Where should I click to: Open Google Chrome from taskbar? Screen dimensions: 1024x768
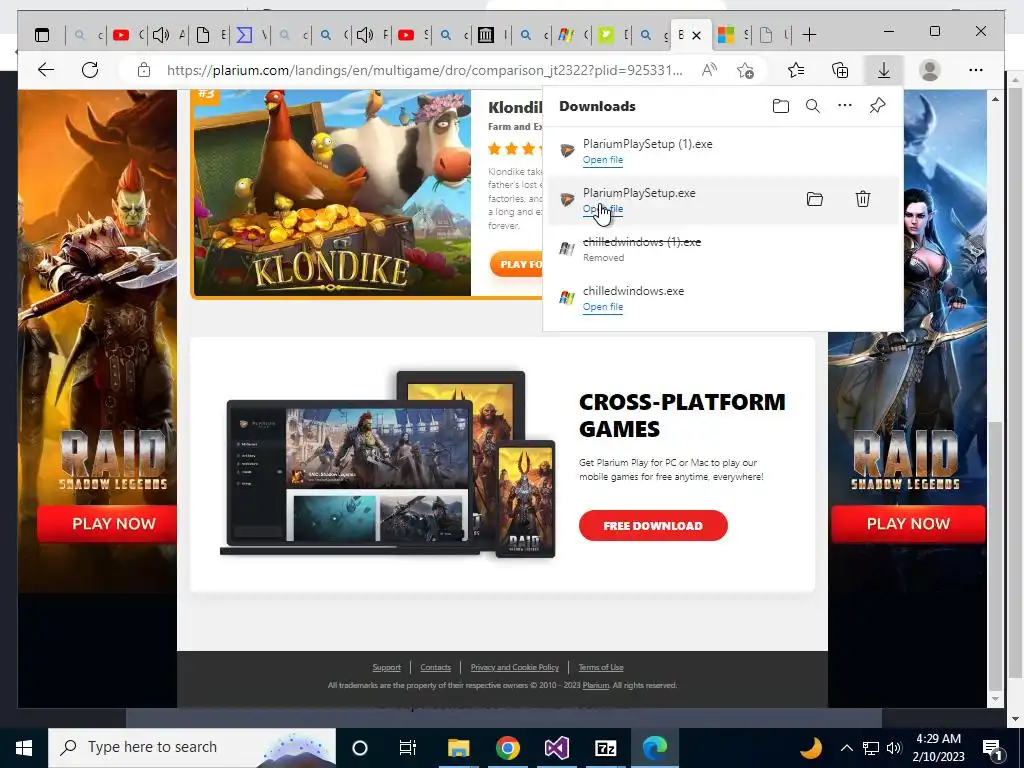507,748
